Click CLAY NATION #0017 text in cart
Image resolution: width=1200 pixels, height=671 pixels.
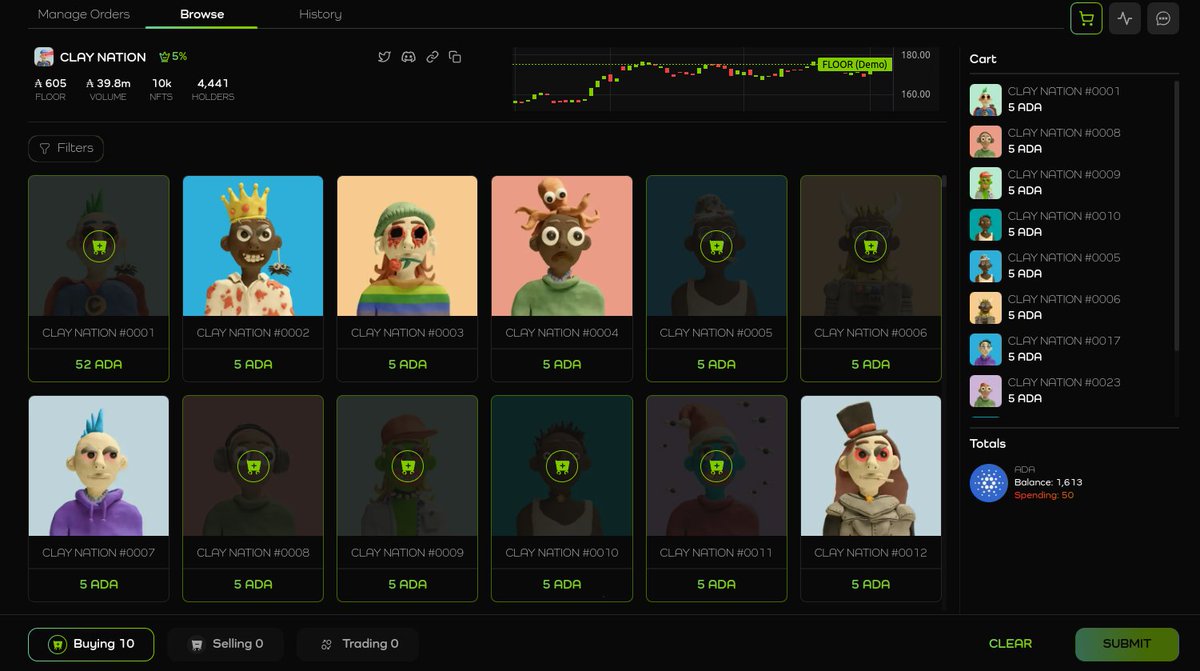tap(1064, 341)
